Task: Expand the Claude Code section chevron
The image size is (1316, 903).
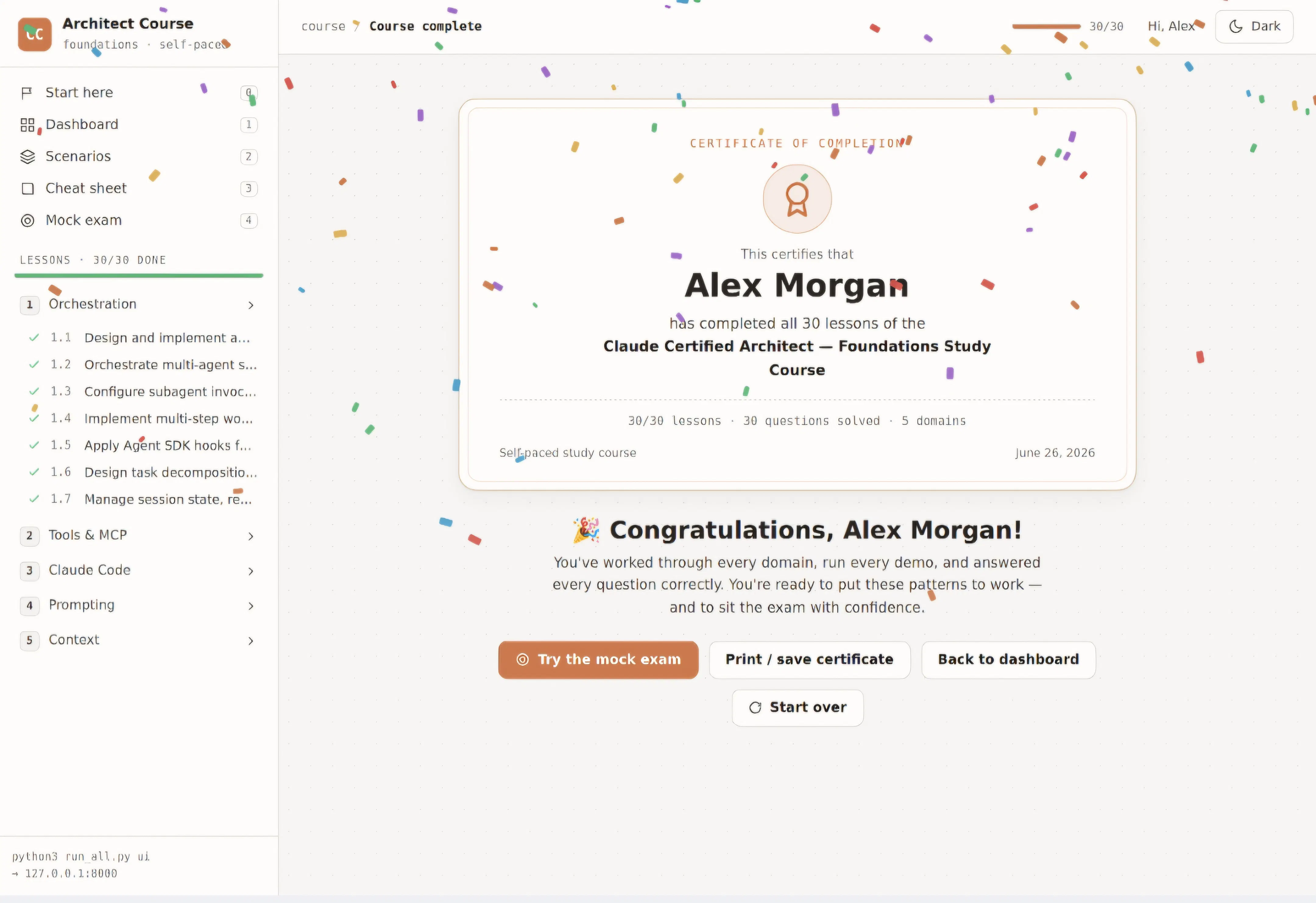Action: pos(251,571)
